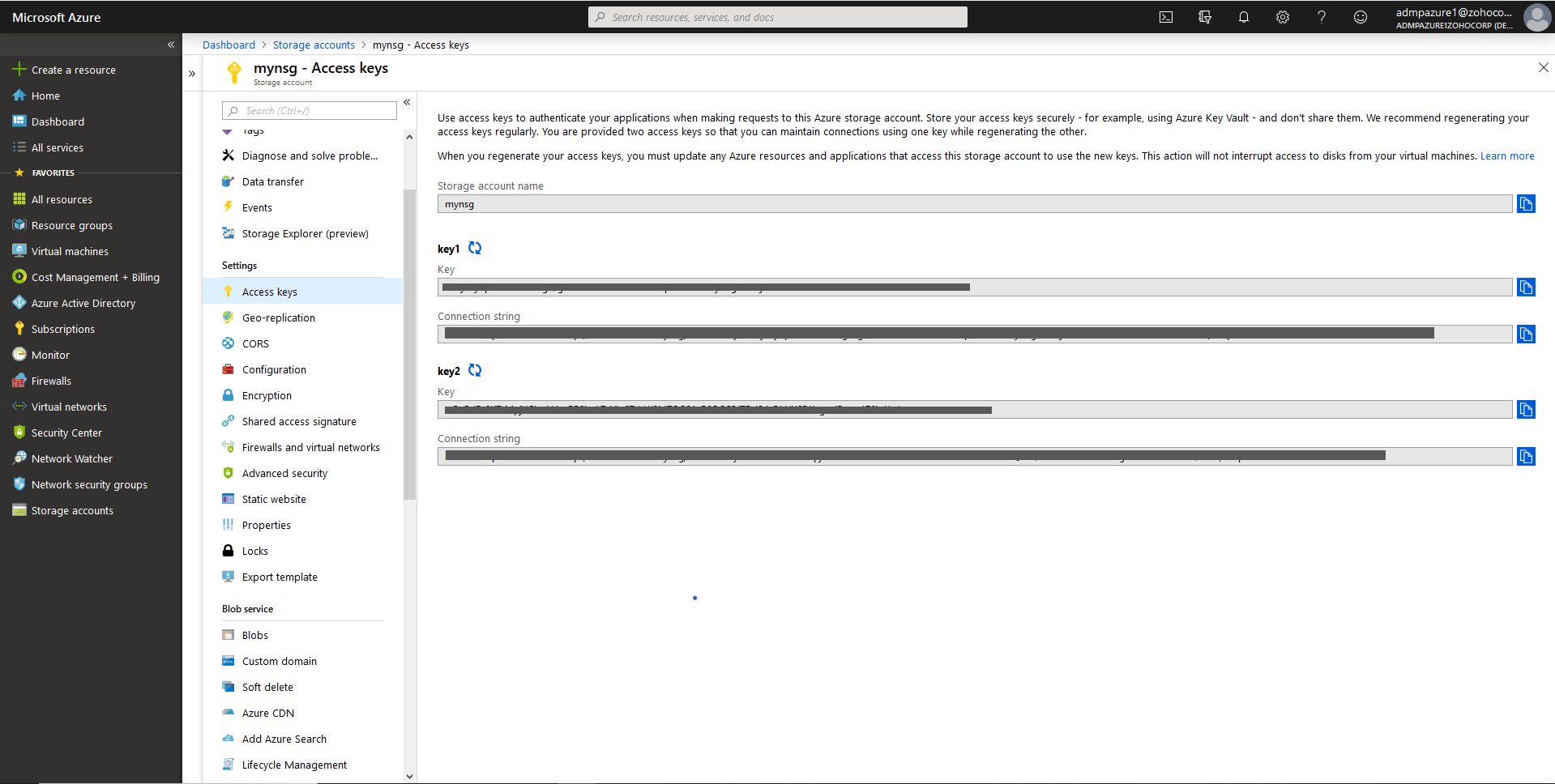
Task: Click the Network Watcher icon
Action: point(19,458)
